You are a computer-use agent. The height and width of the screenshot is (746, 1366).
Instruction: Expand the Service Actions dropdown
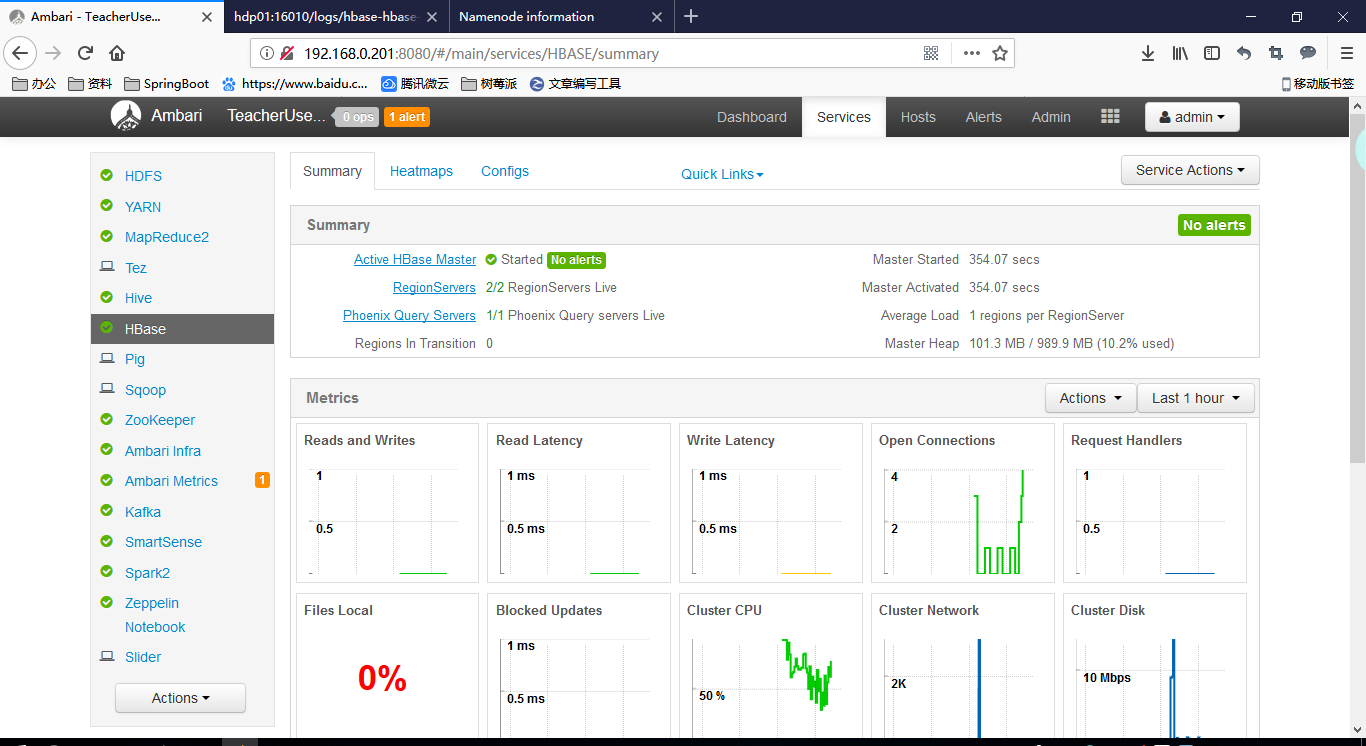pyautogui.click(x=1190, y=170)
